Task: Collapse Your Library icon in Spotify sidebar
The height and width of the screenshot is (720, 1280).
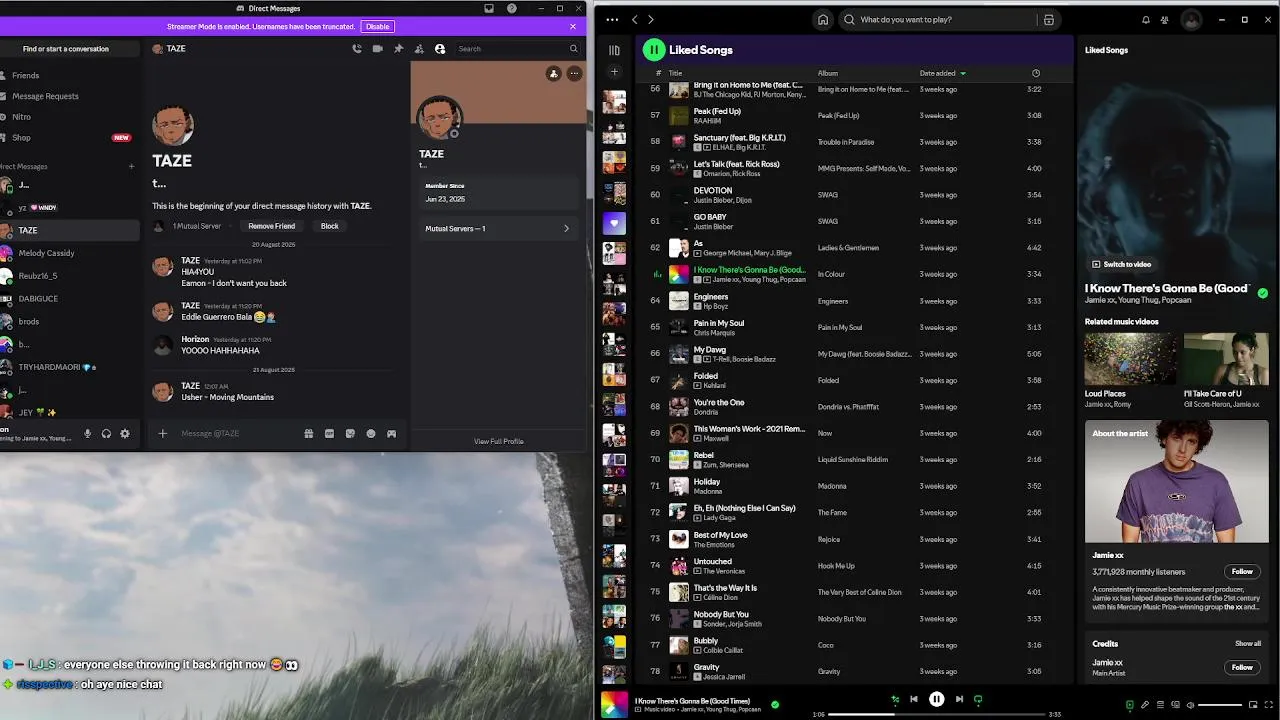Action: click(x=614, y=50)
